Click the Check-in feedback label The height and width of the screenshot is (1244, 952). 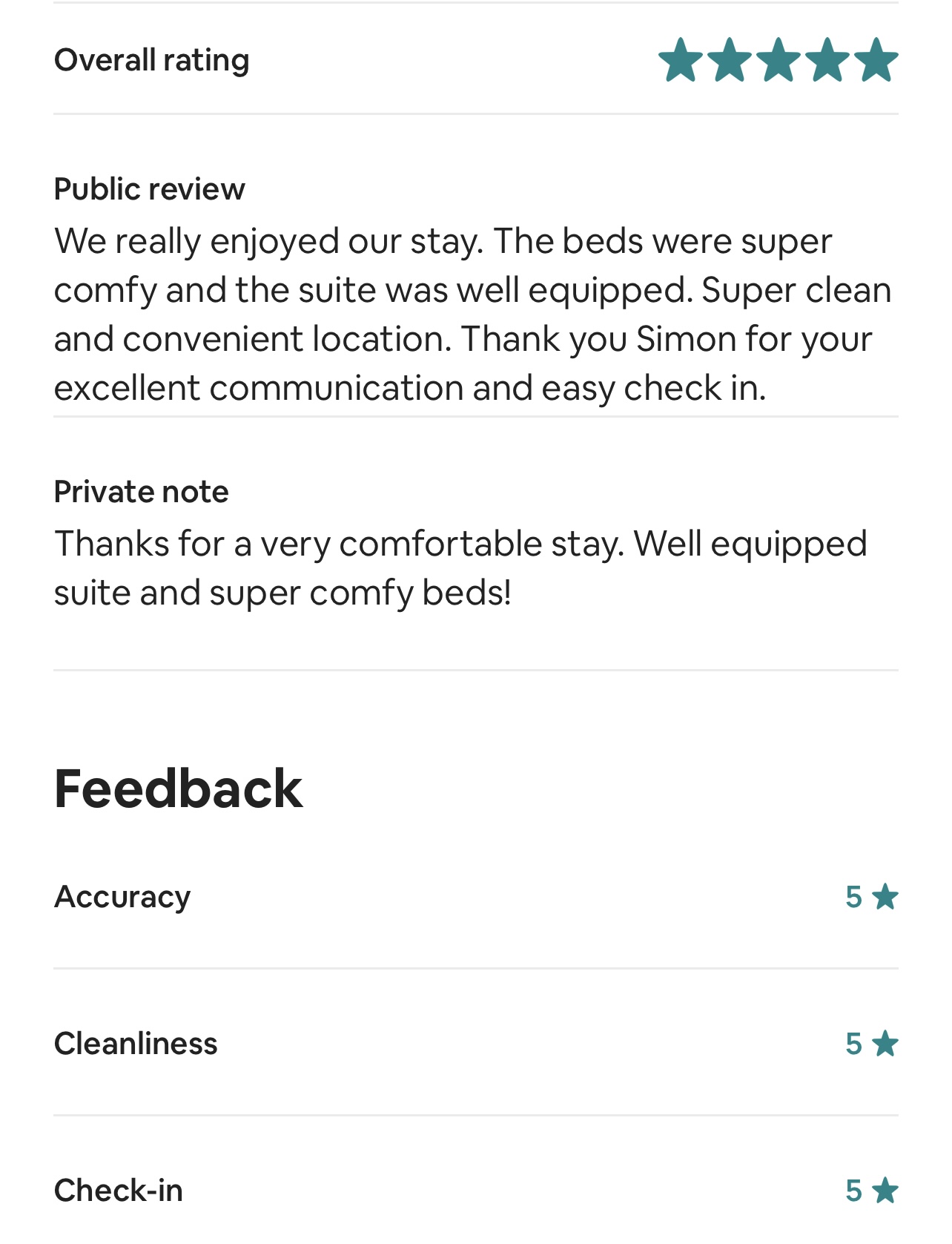click(x=119, y=1191)
